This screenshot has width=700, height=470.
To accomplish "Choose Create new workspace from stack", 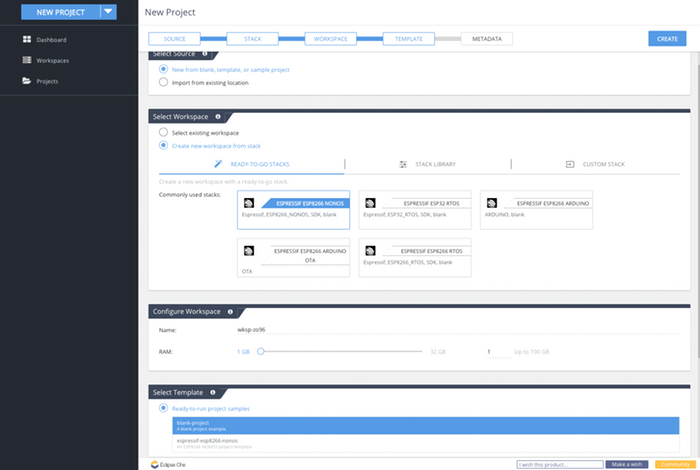I will click(x=163, y=146).
